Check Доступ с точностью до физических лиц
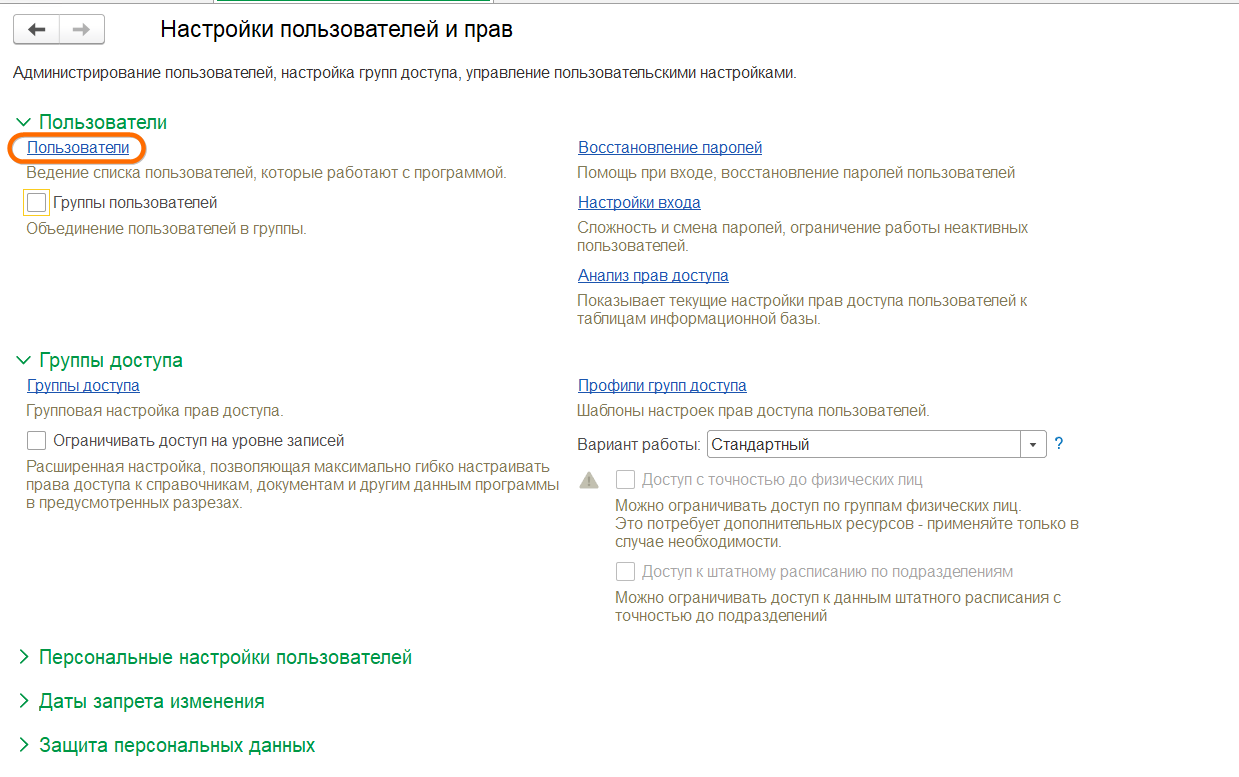 click(x=626, y=479)
